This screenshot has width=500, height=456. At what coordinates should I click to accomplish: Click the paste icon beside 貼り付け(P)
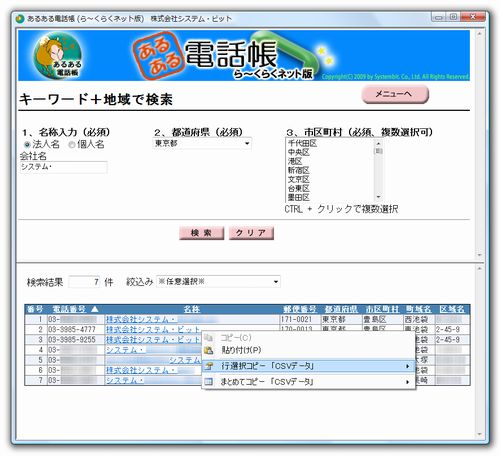pyautogui.click(x=209, y=350)
